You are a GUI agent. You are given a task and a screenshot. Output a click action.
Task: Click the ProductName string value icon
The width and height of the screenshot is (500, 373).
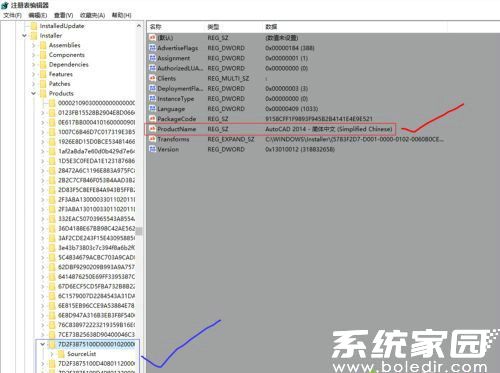point(152,129)
